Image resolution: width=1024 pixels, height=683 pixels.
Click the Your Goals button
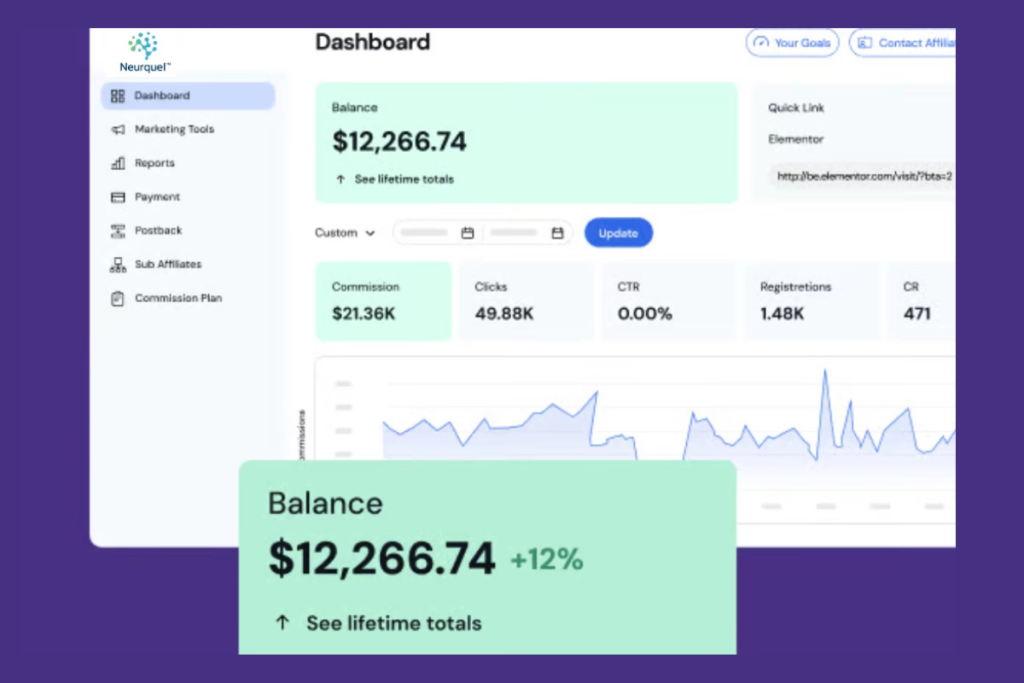792,43
